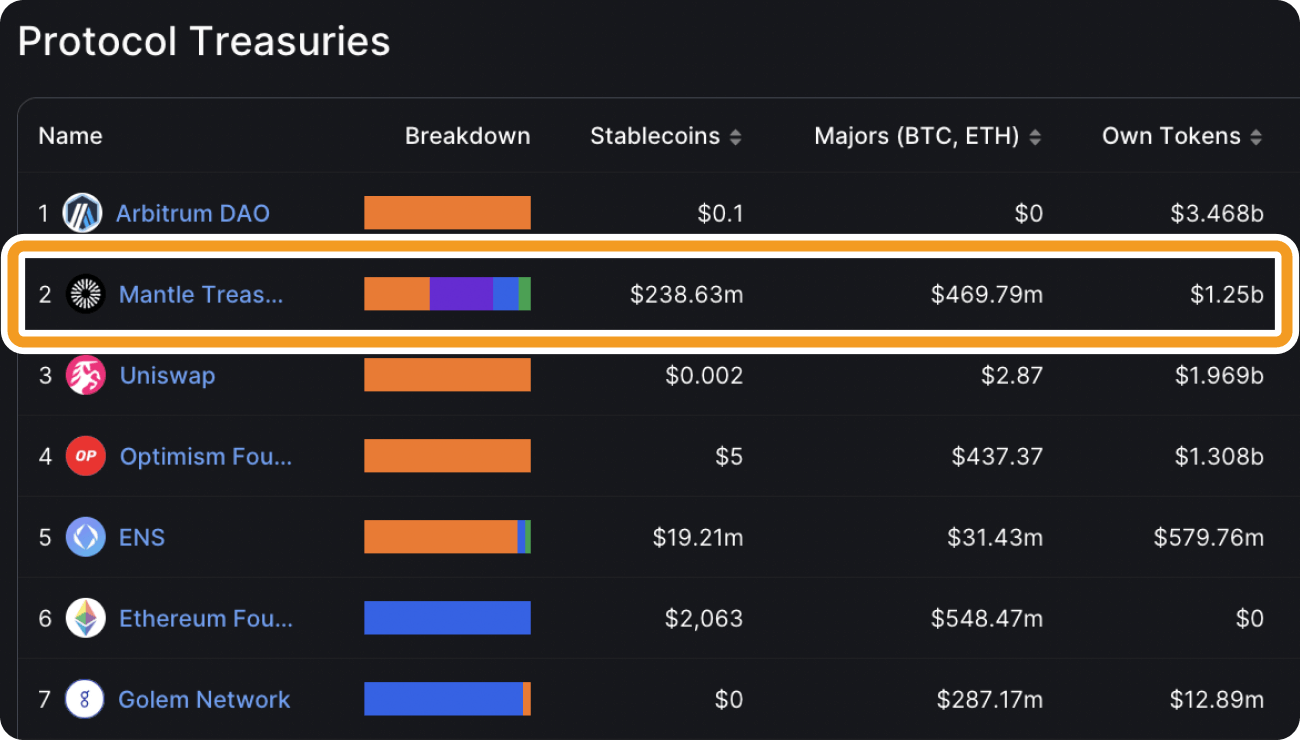
Task: Open the Ethereum Foundation link
Action: click(206, 618)
